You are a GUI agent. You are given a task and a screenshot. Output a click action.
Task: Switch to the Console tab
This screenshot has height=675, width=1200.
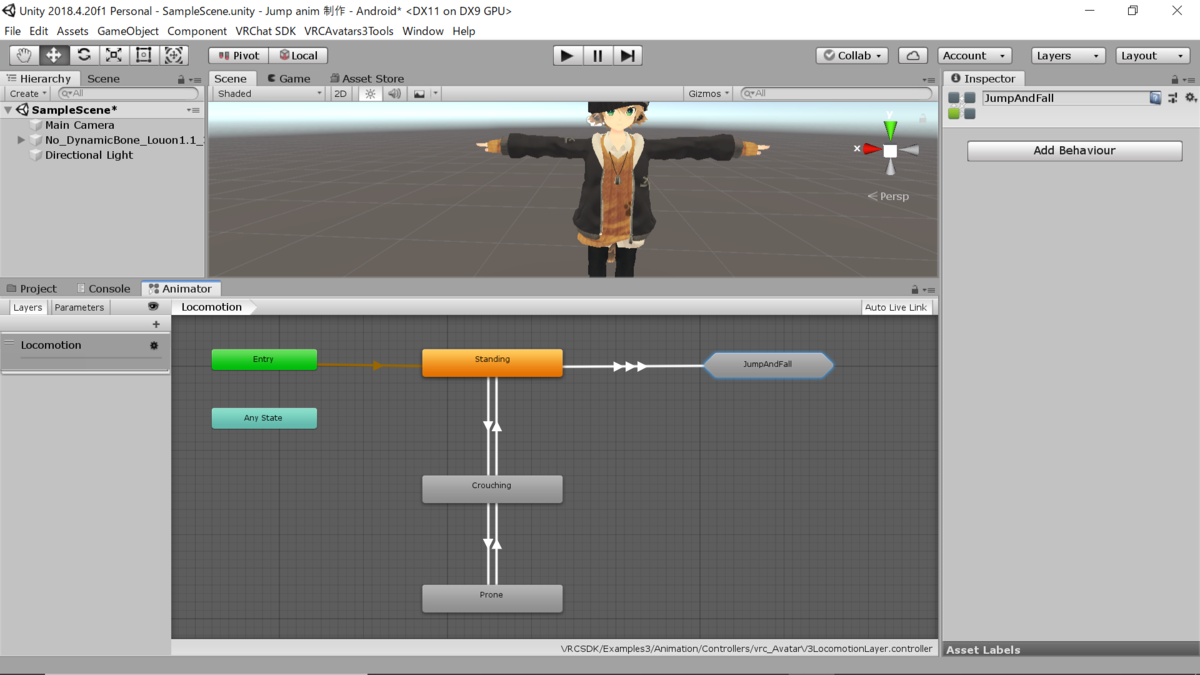pyautogui.click(x=104, y=288)
